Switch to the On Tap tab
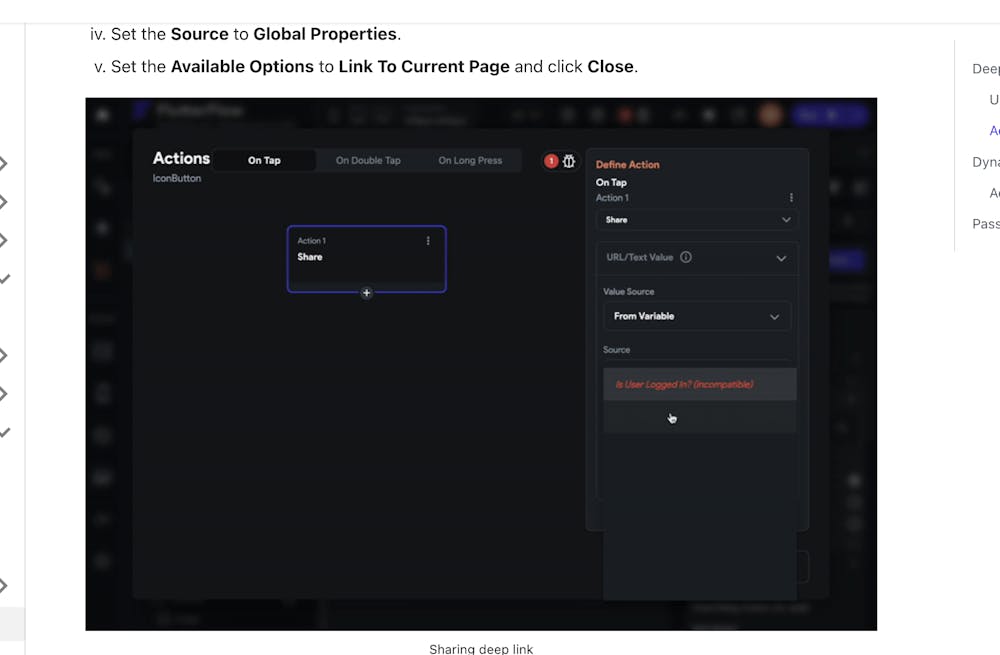The image size is (1000, 655). tap(264, 161)
